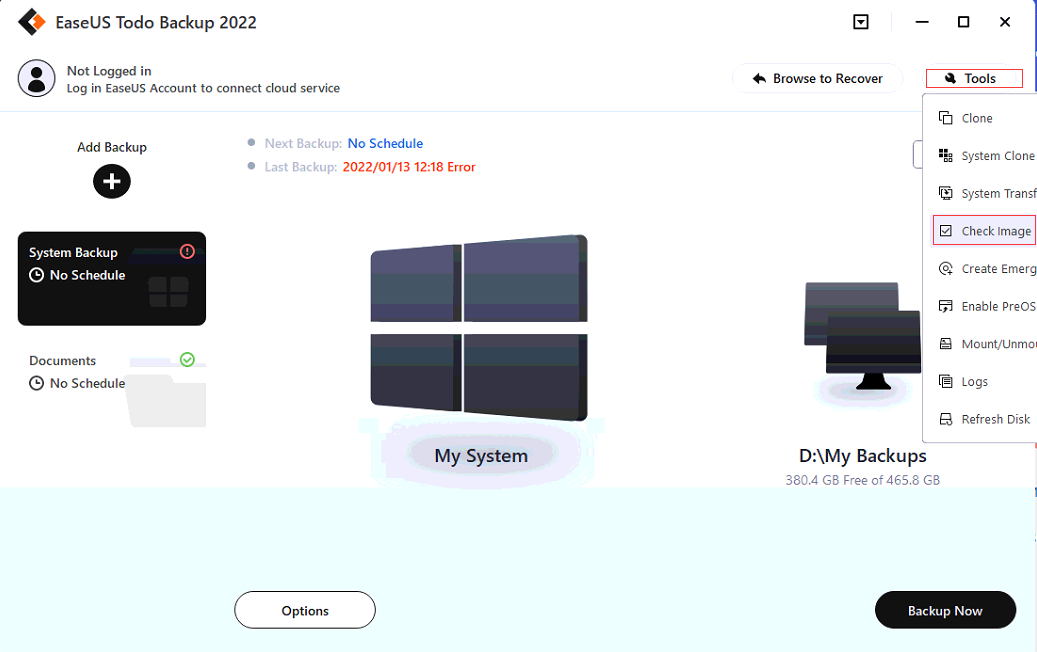Select the Documents backup task
The height and width of the screenshot is (652, 1037).
coord(112,384)
